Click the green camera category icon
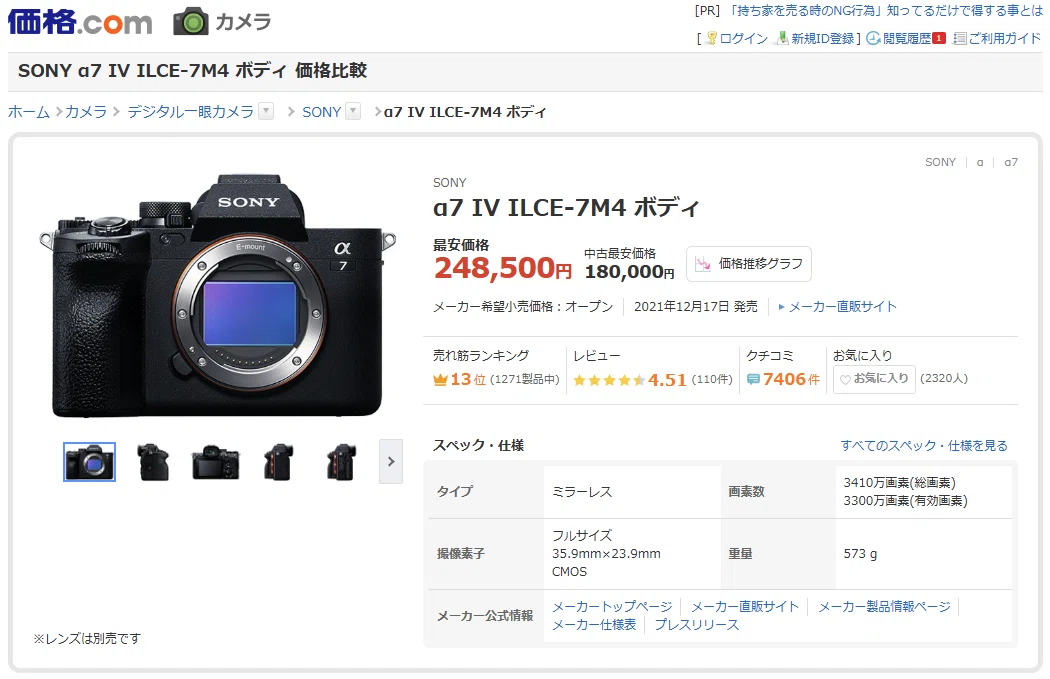This screenshot has width=1050, height=679. [x=191, y=22]
